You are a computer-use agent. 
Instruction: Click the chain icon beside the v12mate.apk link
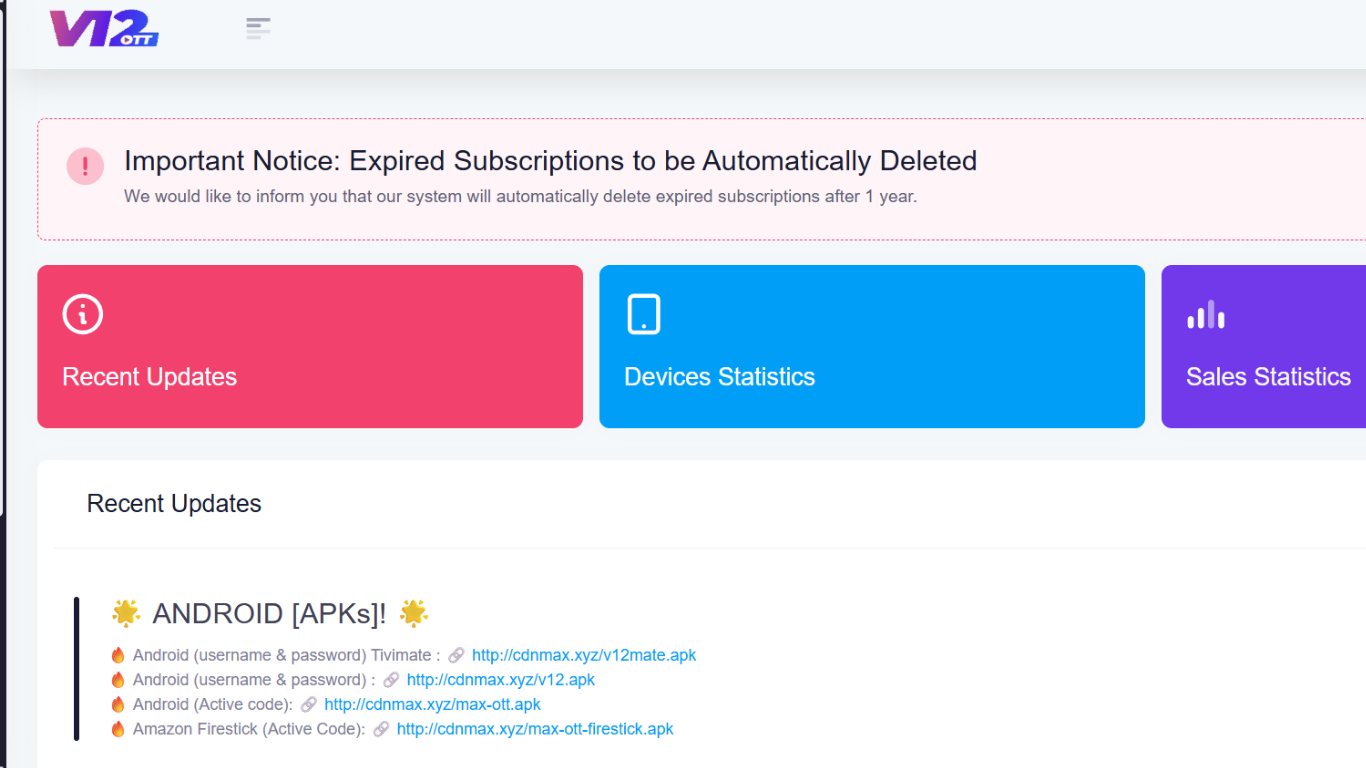pyautogui.click(x=456, y=656)
